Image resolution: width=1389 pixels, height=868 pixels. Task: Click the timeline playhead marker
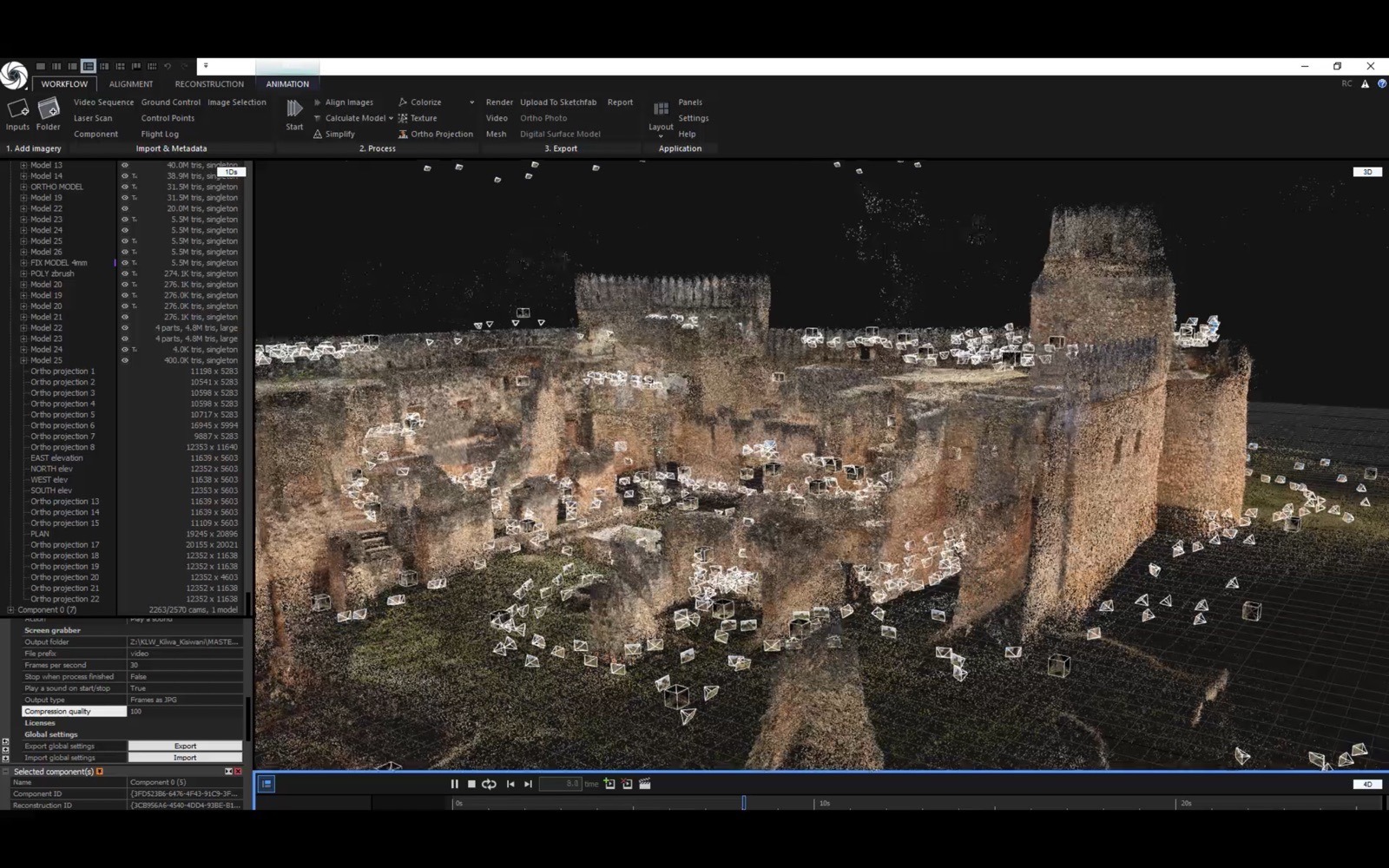tap(744, 802)
